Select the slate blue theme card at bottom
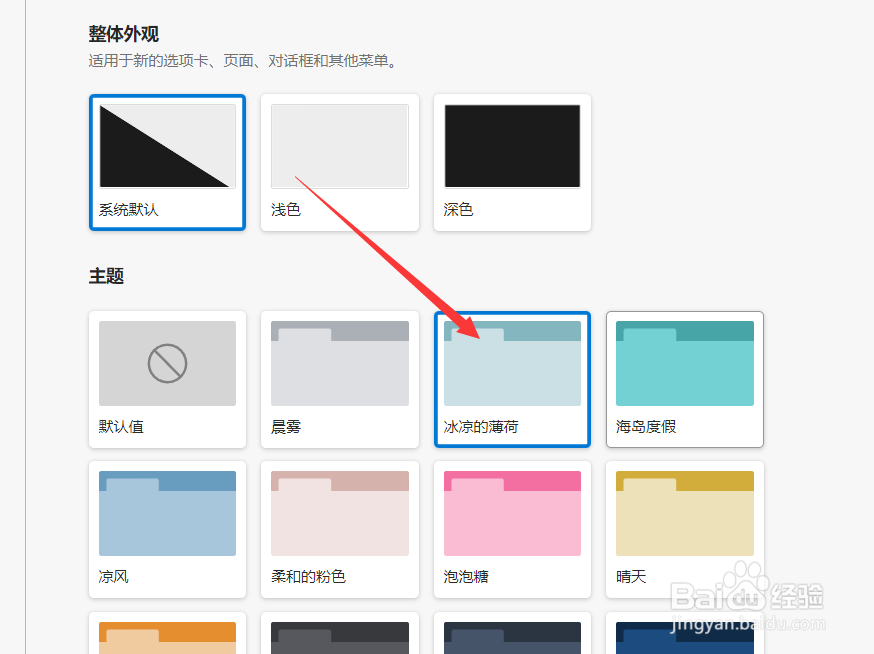 [x=512, y=633]
